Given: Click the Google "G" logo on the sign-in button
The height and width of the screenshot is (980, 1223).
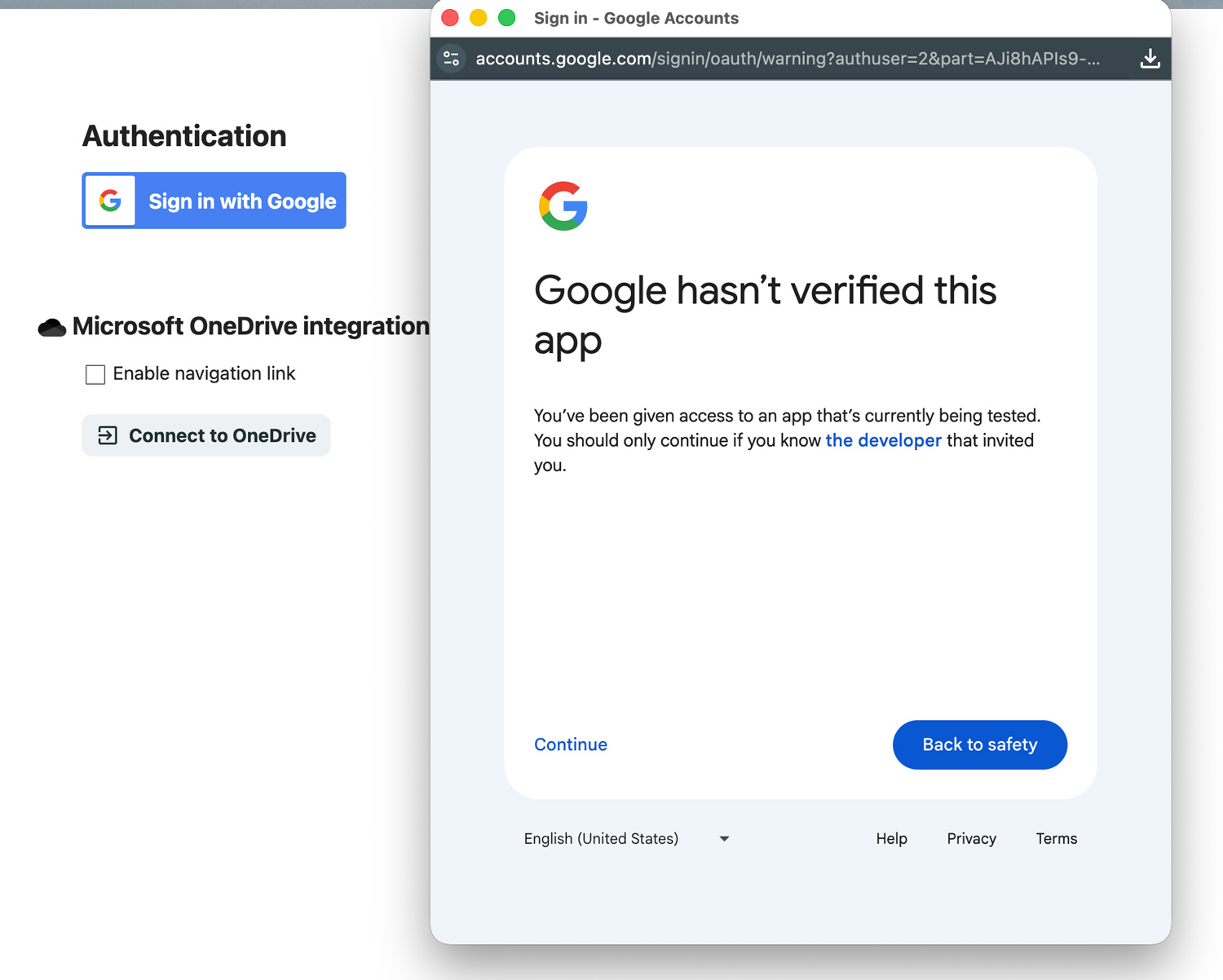Looking at the screenshot, I should point(109,201).
